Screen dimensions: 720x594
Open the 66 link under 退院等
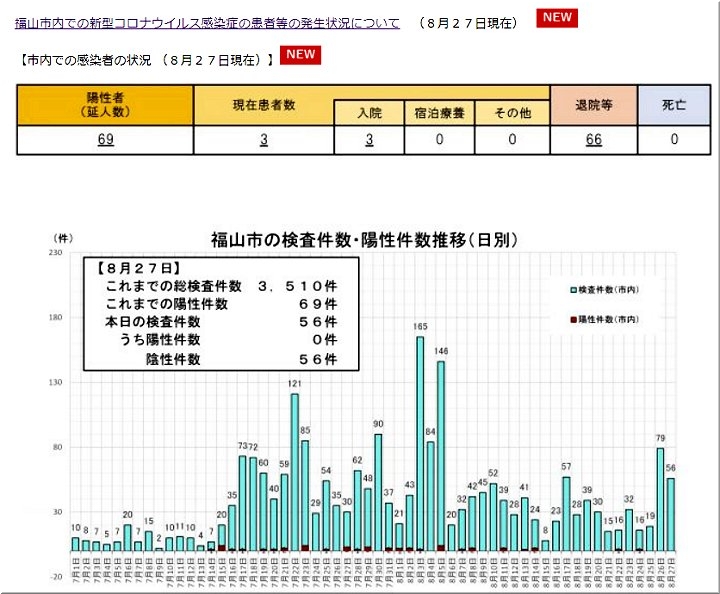[594, 140]
